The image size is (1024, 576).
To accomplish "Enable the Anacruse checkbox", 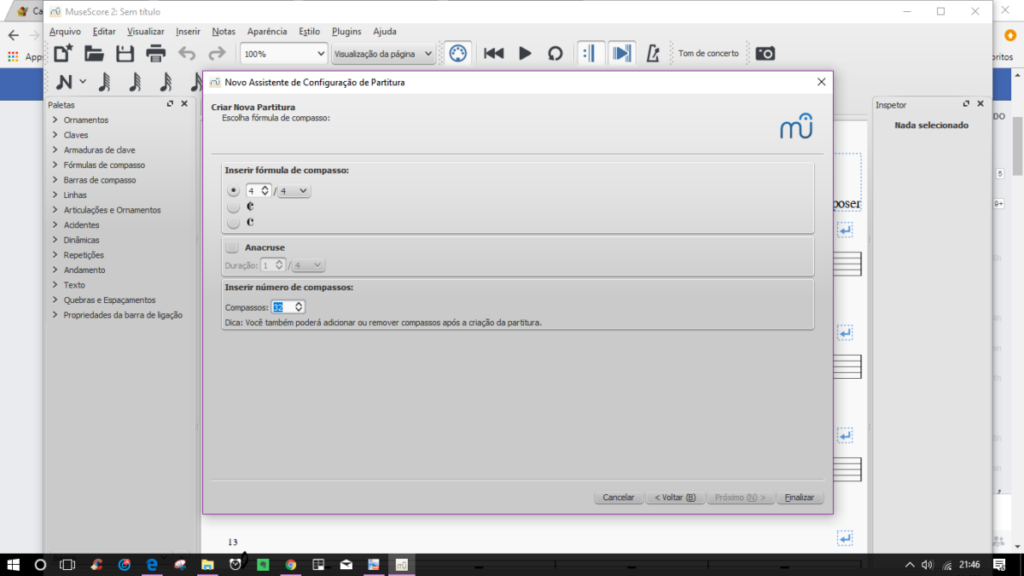I will pyautogui.click(x=232, y=247).
